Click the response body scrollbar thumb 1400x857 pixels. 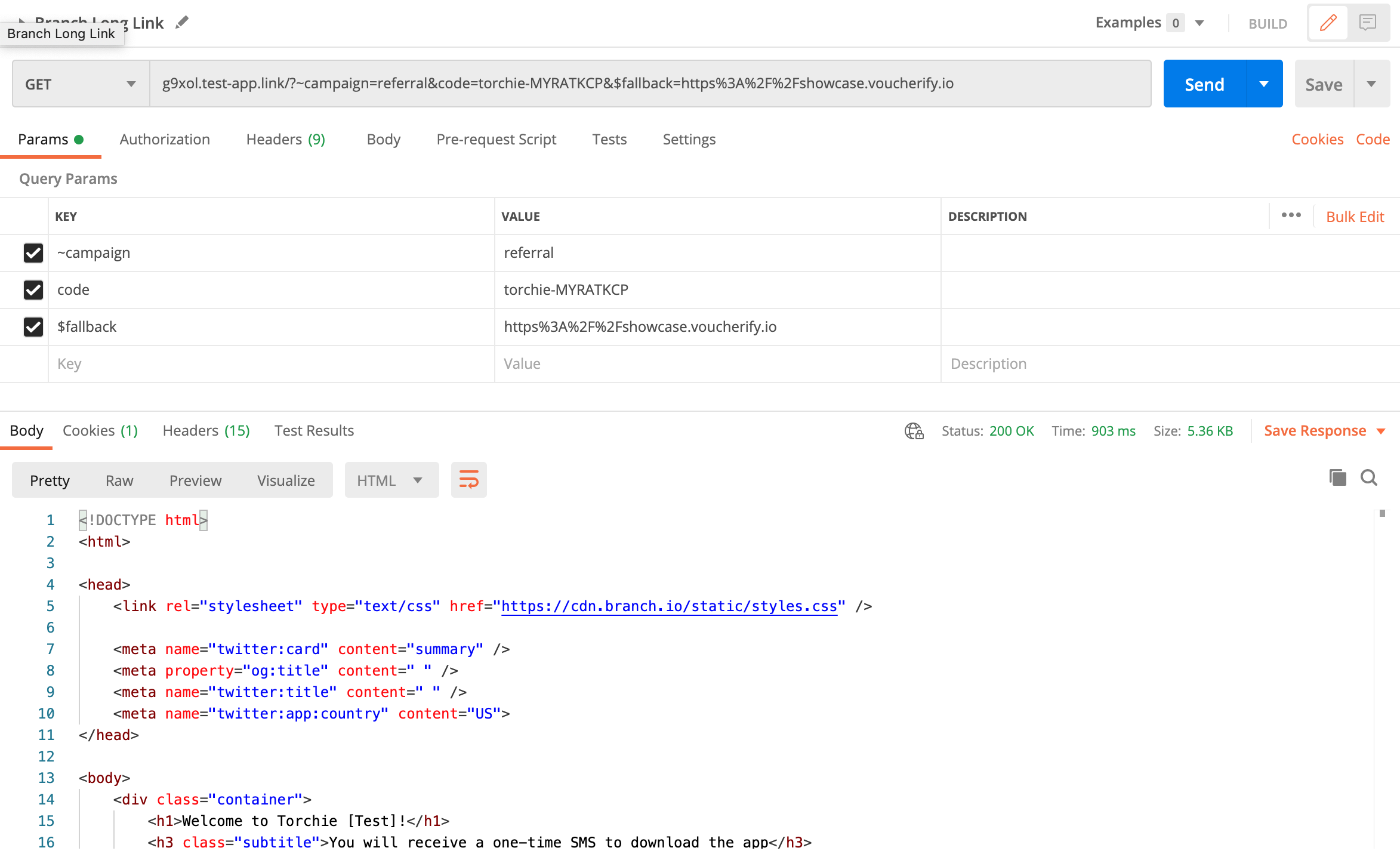(1382, 513)
